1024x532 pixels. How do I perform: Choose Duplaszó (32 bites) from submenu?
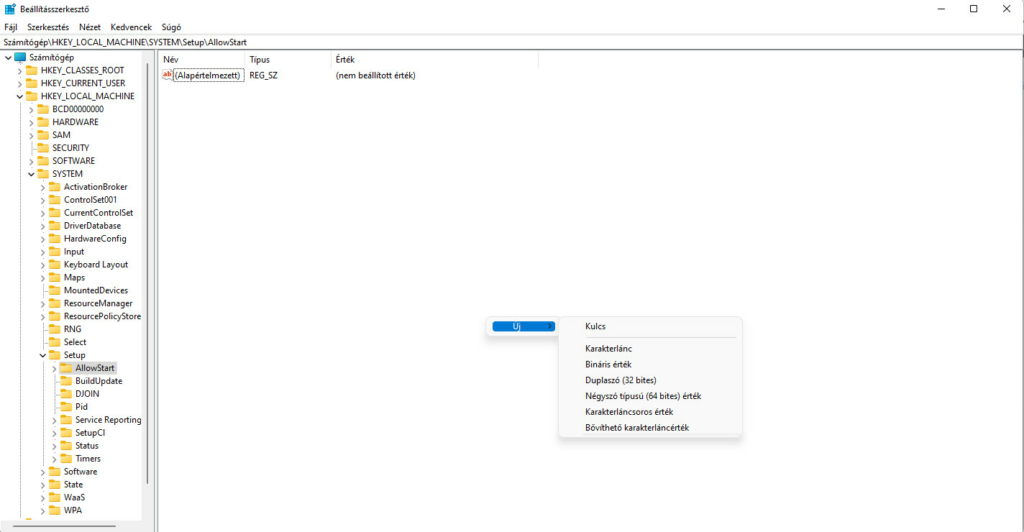coord(620,380)
